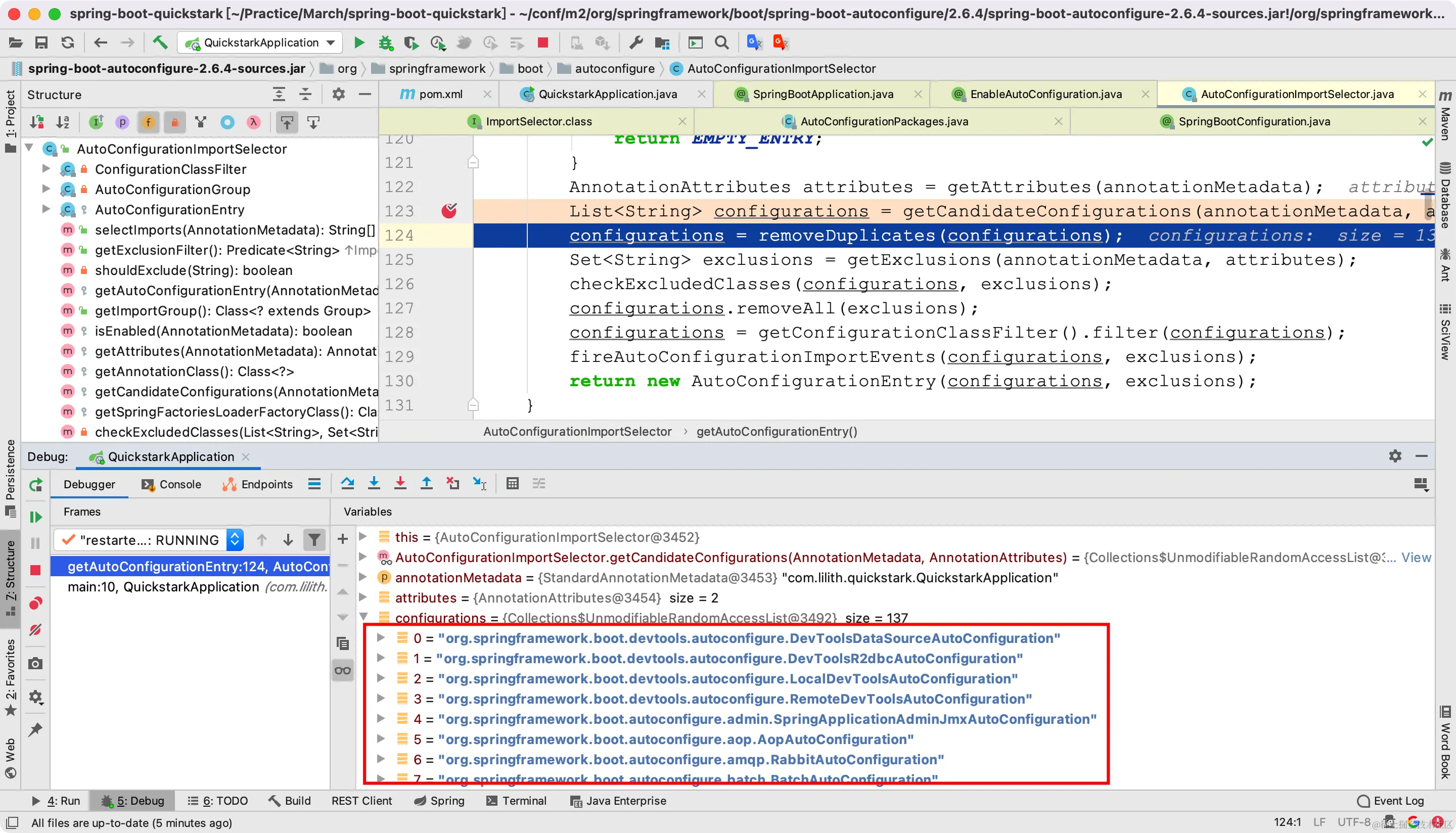Viewport: 1456px width, 833px height.
Task: Expand the ConfigurationClassFilter tree node
Action: 47,169
